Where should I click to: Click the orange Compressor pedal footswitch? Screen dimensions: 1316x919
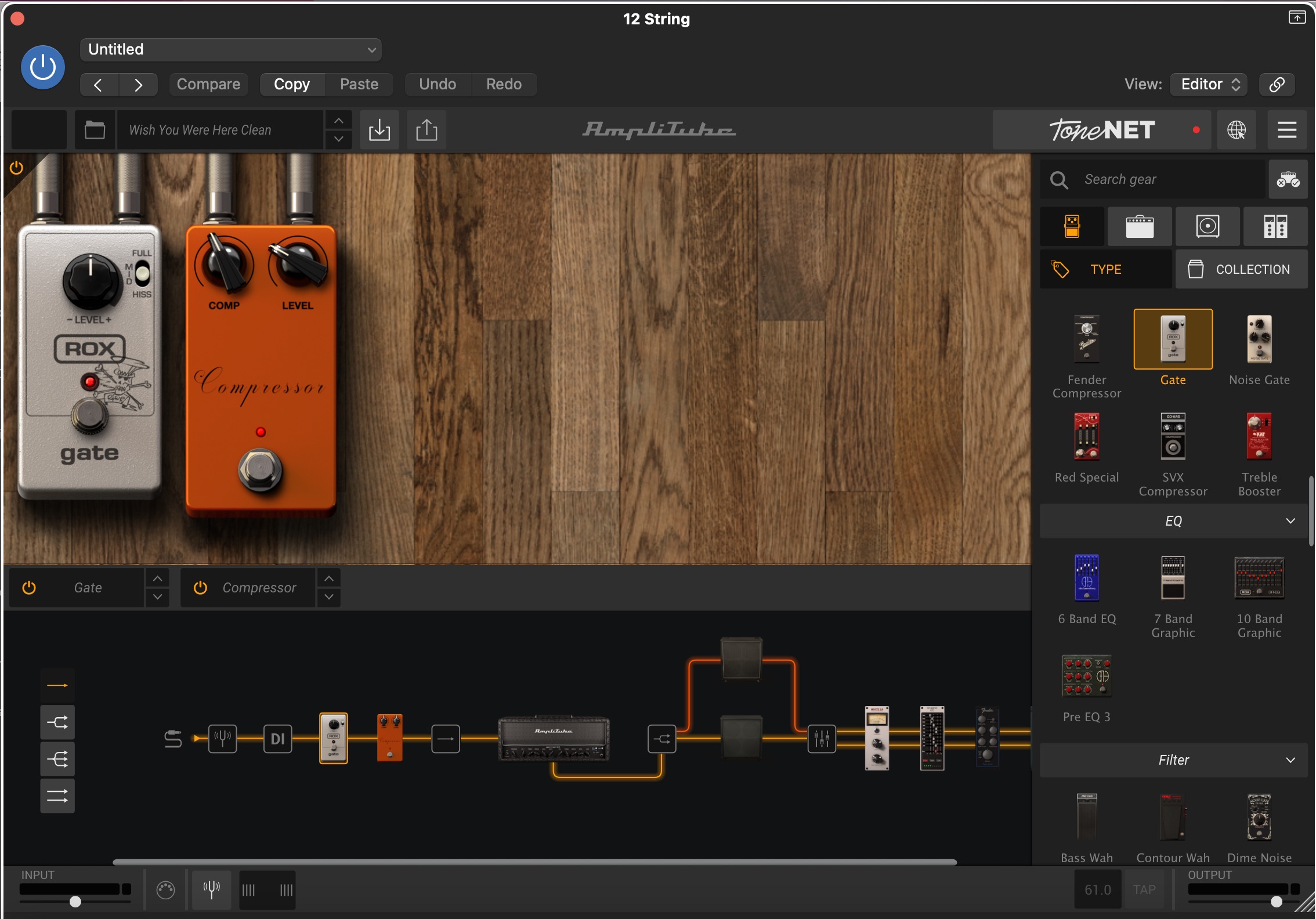[x=261, y=471]
